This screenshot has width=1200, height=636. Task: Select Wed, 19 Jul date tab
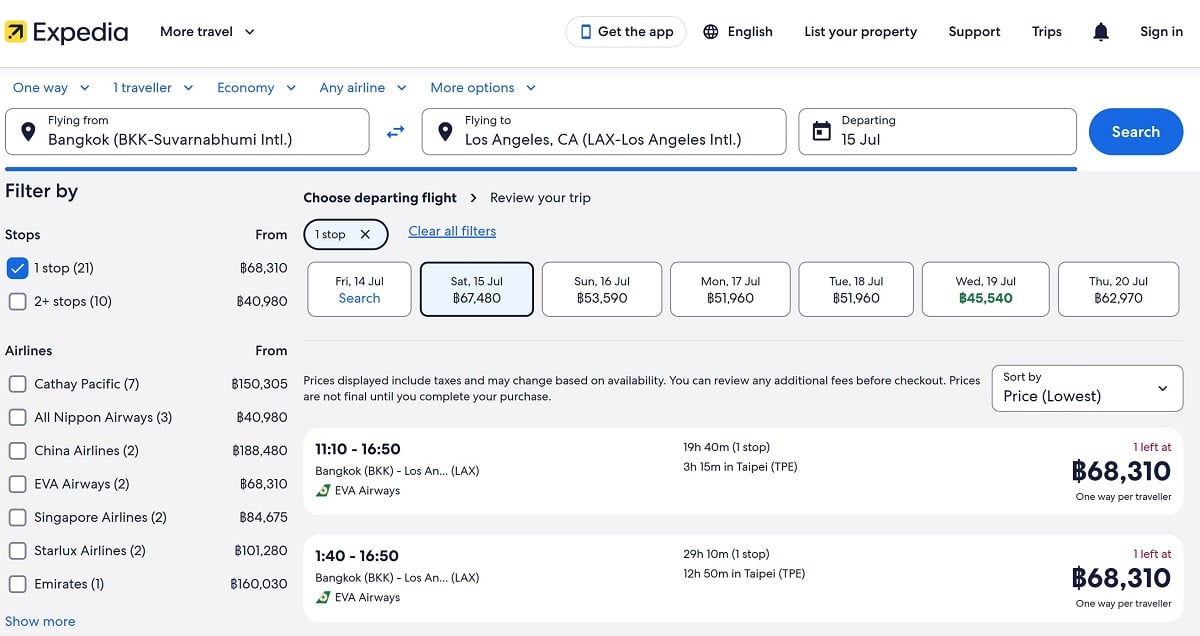click(985, 289)
